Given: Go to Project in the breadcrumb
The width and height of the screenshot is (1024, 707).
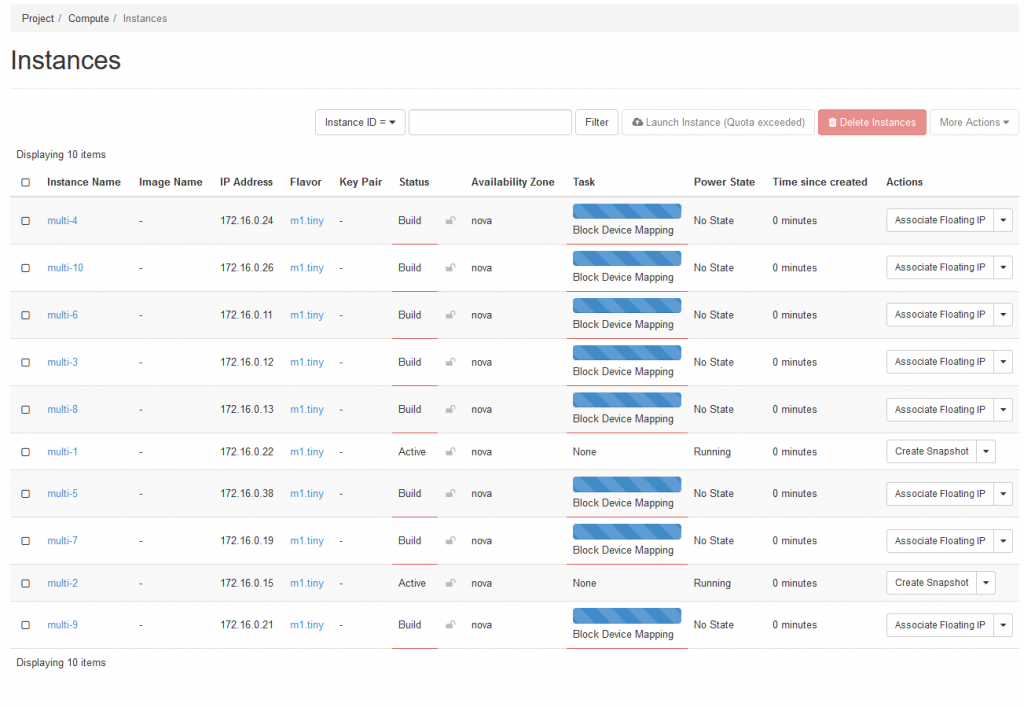Looking at the screenshot, I should (38, 18).
